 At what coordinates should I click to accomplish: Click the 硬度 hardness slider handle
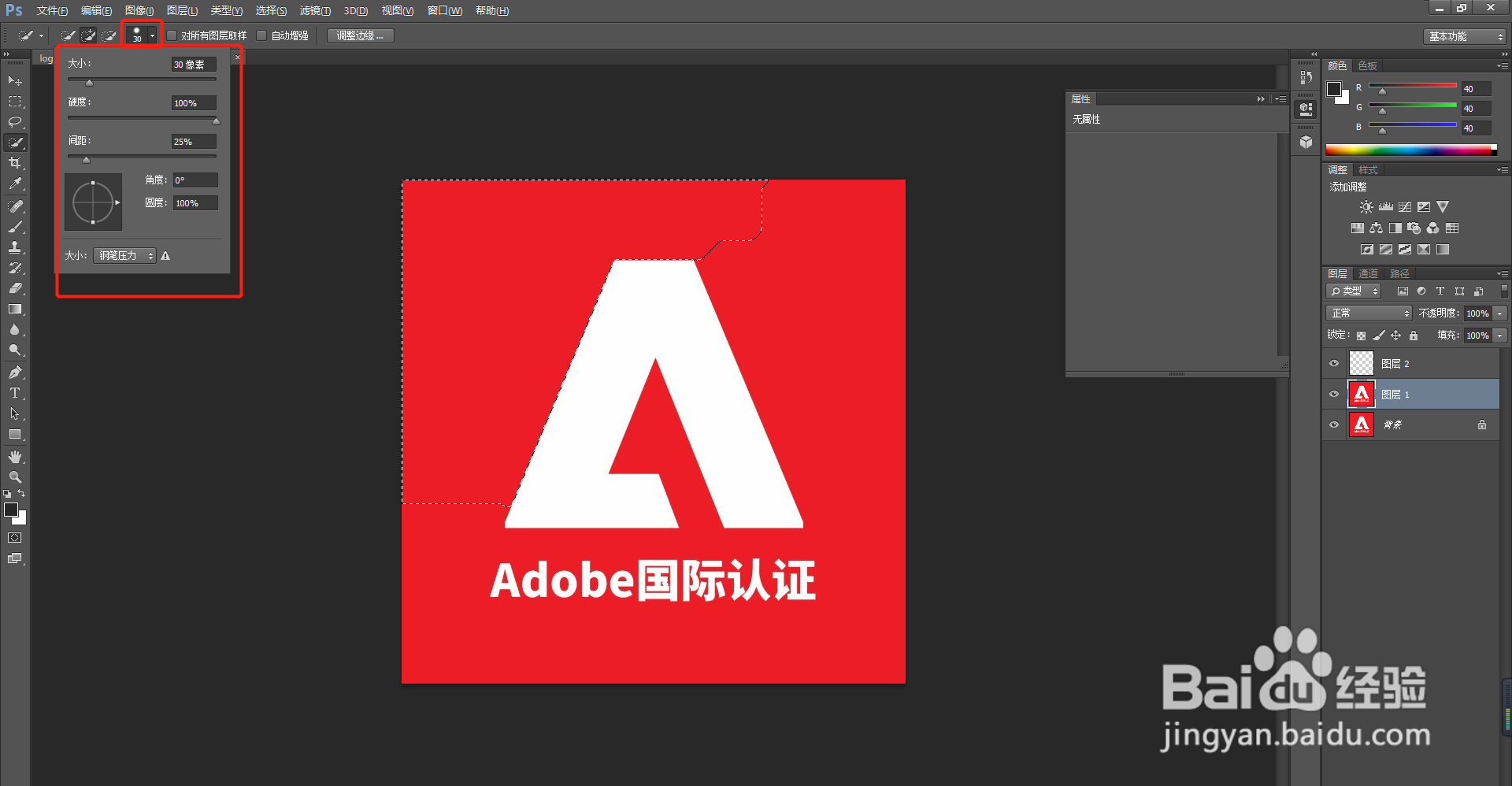click(x=216, y=121)
